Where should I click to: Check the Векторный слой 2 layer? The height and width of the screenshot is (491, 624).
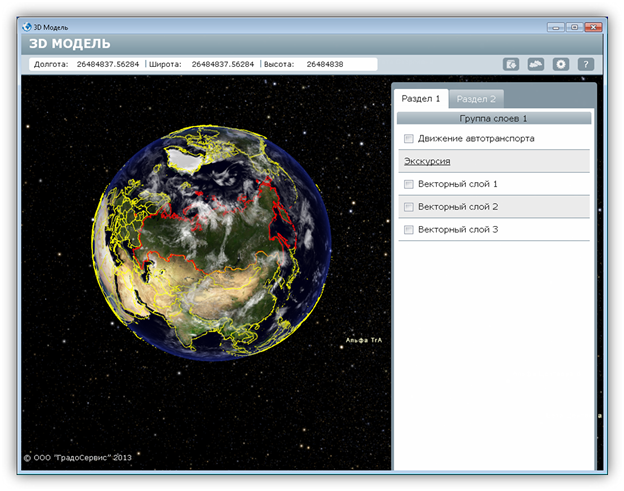(x=408, y=207)
